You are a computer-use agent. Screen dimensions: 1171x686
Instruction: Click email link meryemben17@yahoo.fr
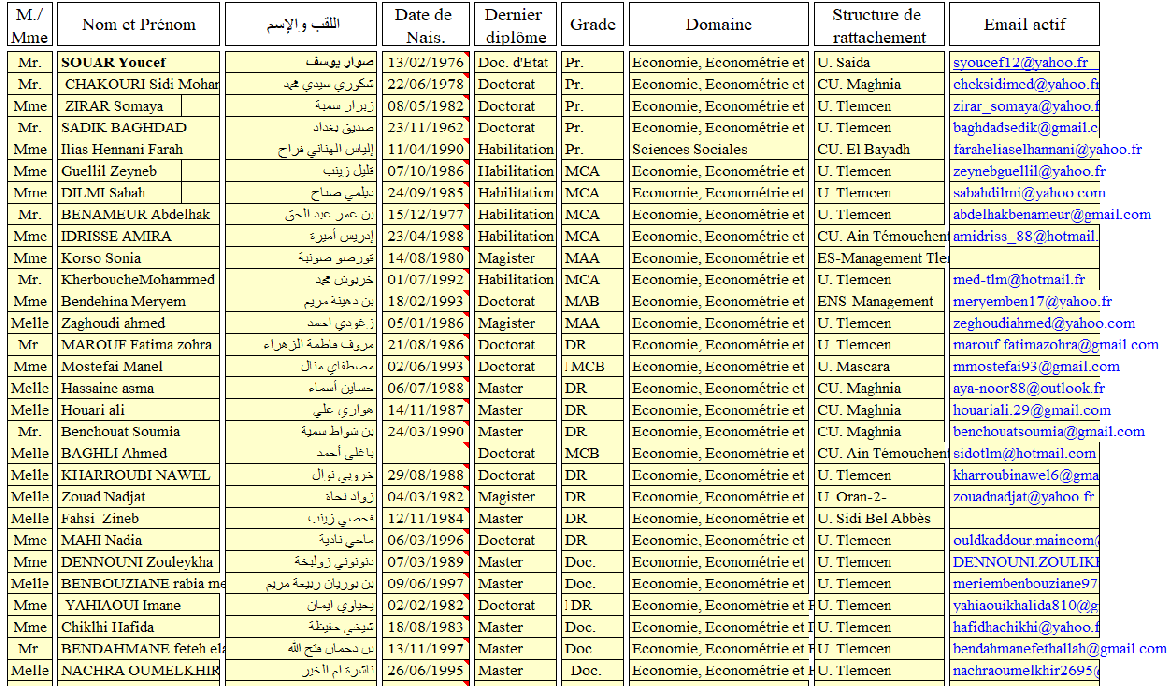click(1032, 302)
